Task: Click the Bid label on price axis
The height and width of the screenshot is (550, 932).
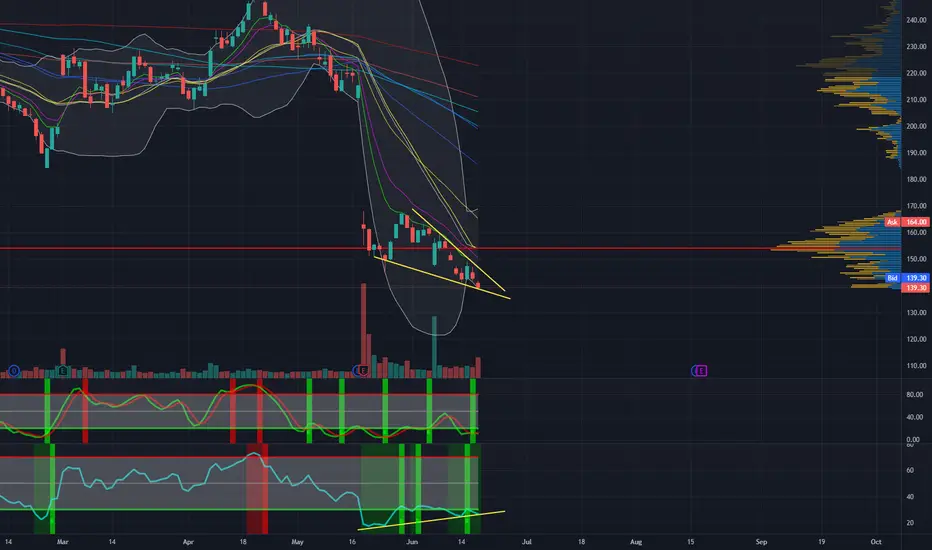Action: click(x=892, y=278)
